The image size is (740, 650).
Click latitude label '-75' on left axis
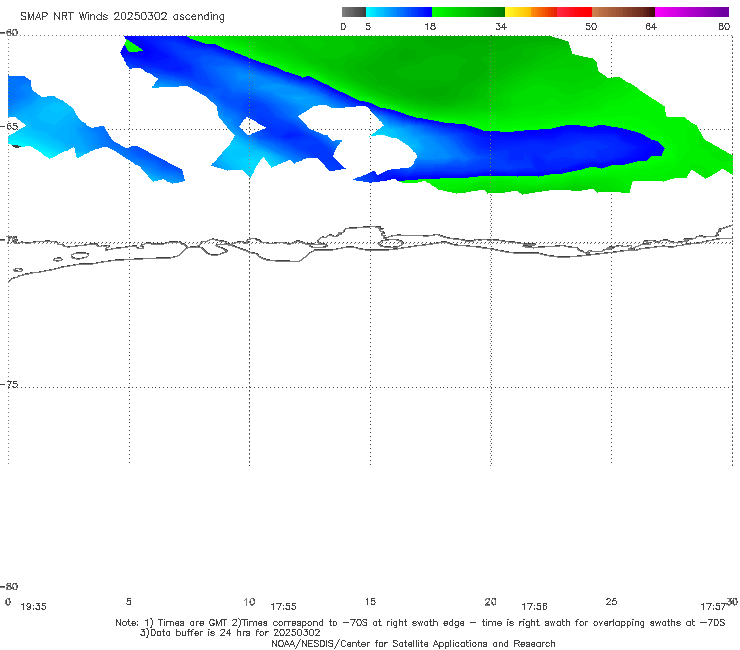coord(9,384)
